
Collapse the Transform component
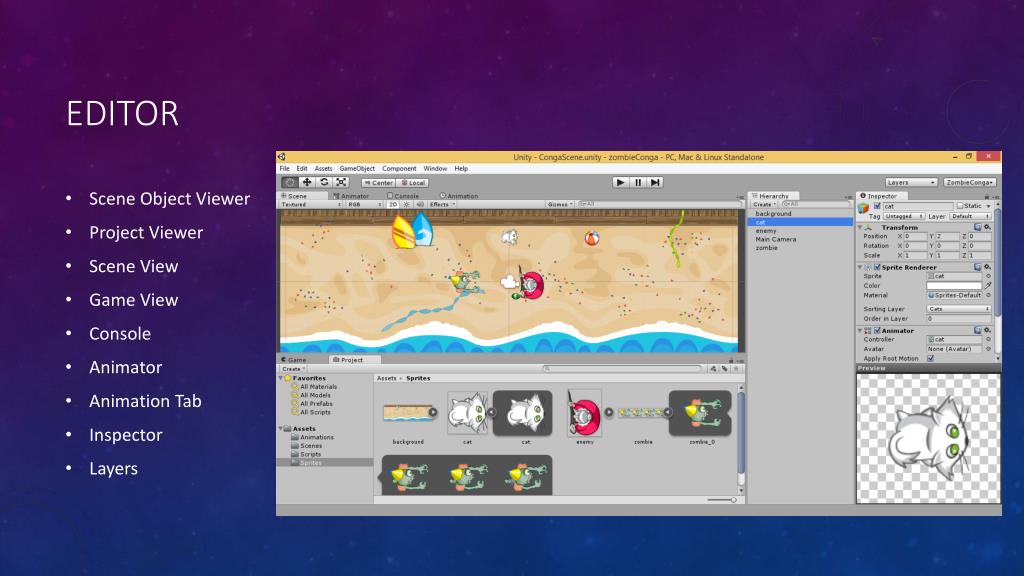(860, 227)
